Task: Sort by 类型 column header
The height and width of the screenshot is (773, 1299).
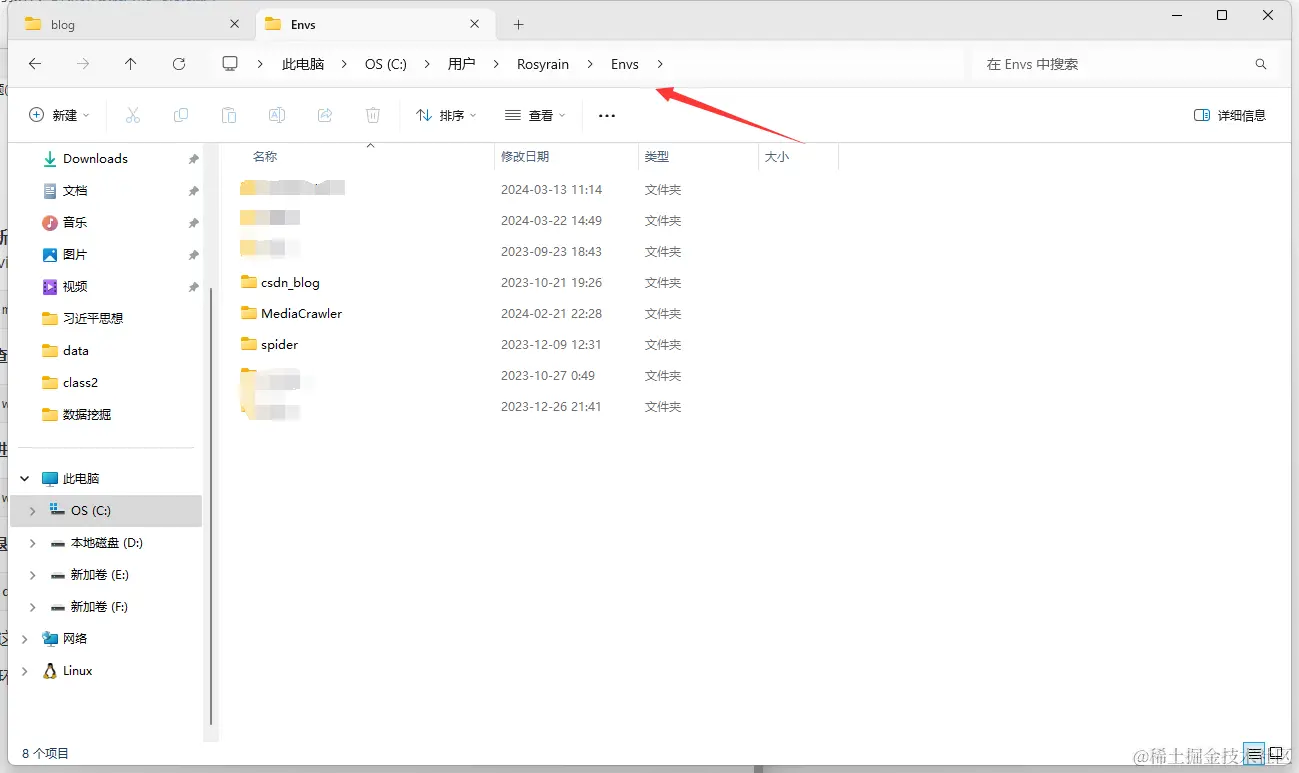Action: pos(657,156)
